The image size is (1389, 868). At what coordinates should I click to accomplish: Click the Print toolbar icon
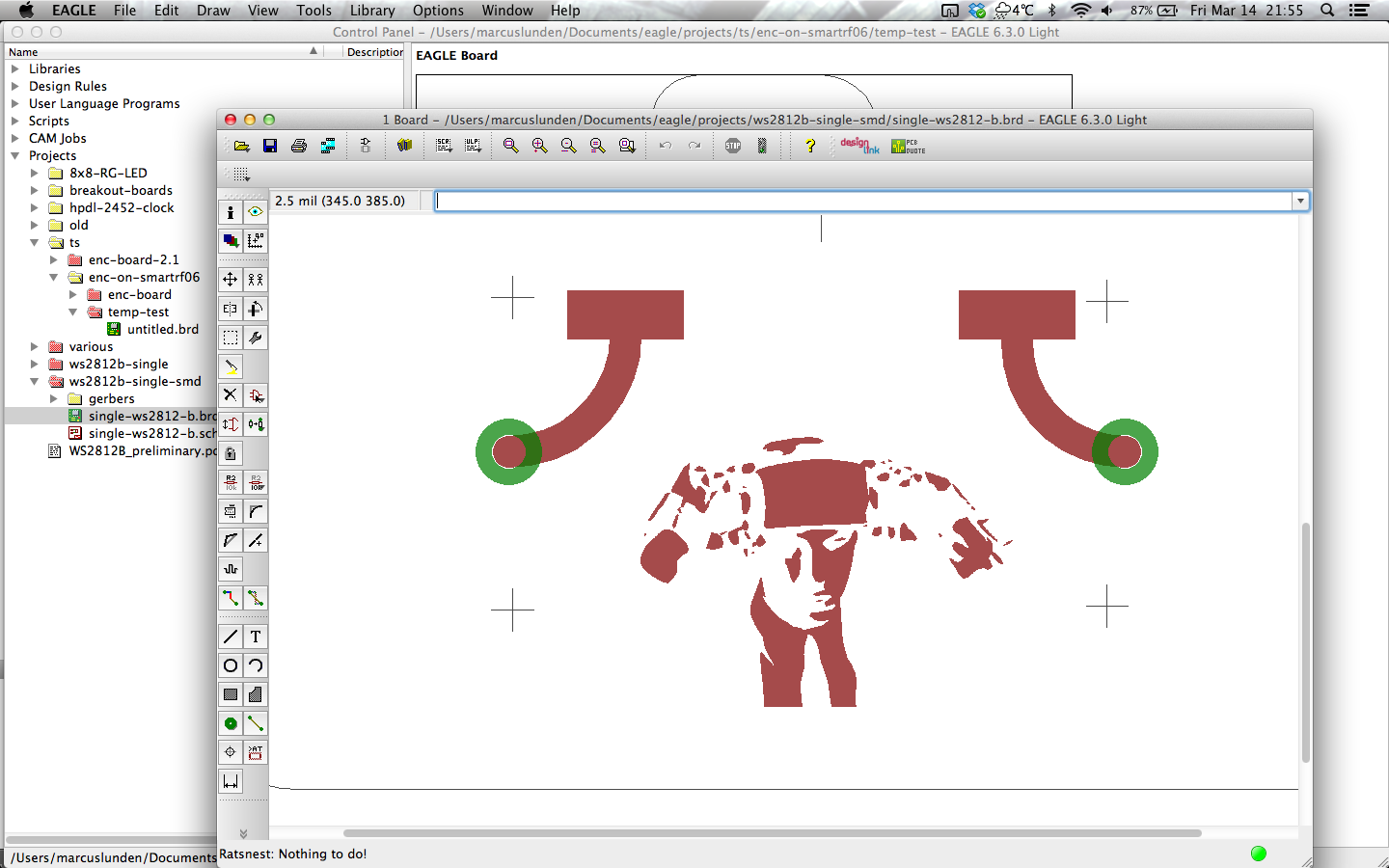click(299, 146)
